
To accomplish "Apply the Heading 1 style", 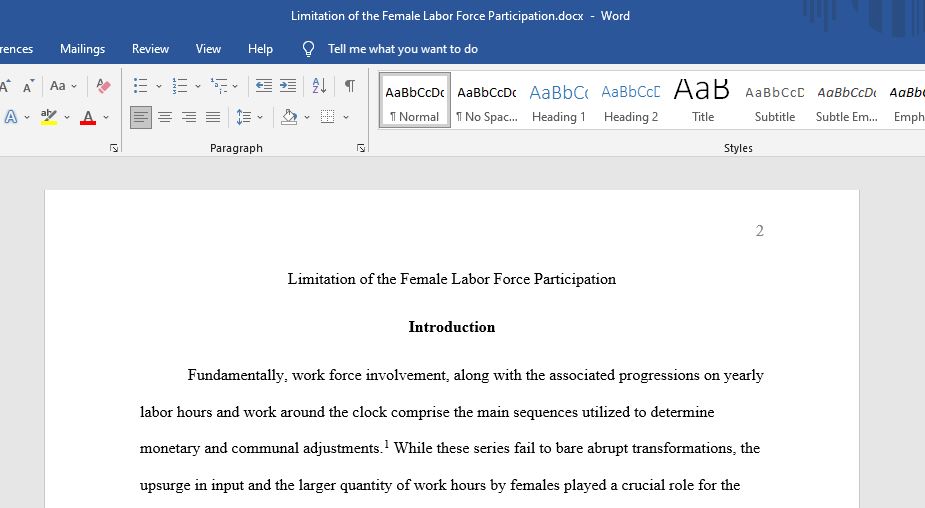I will 559,100.
